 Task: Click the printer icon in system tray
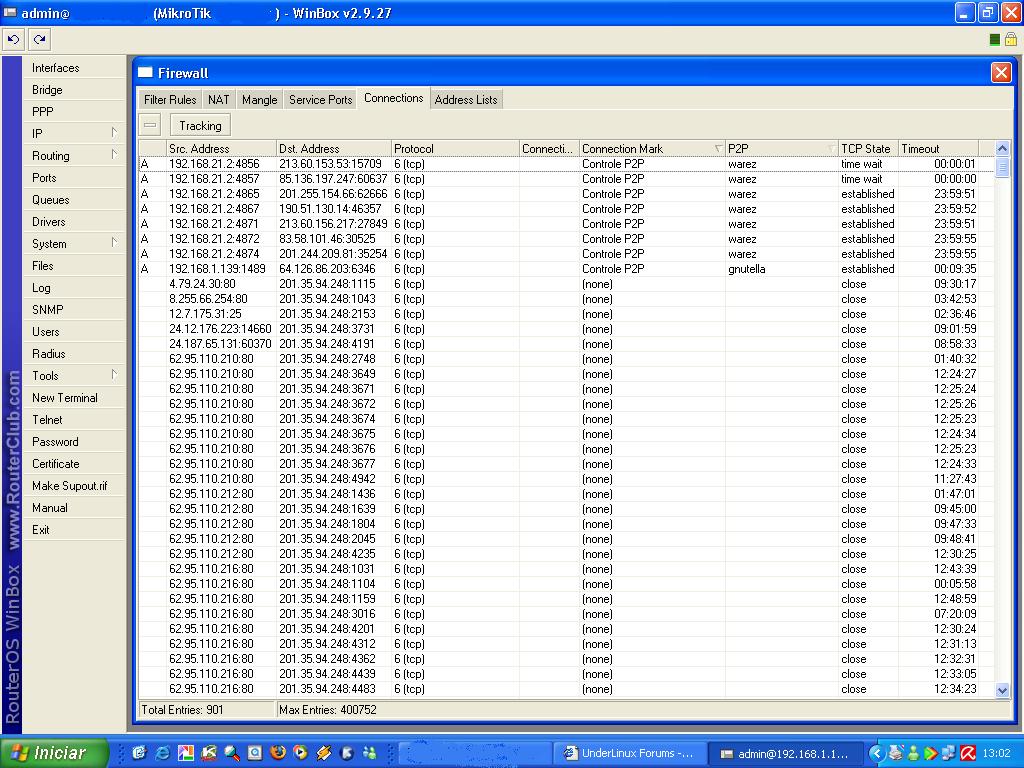[x=895, y=754]
